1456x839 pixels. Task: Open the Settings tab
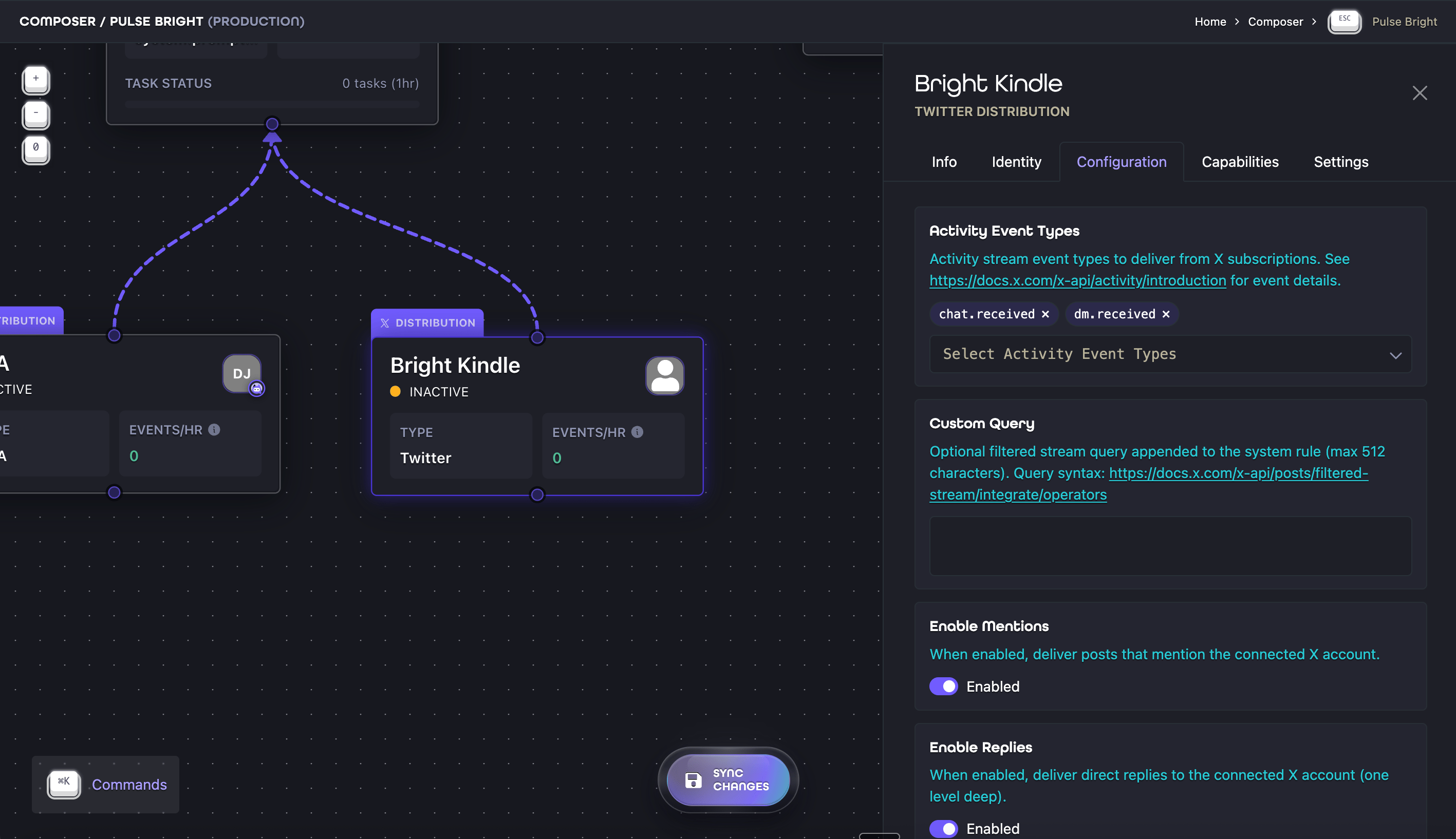tap(1341, 162)
